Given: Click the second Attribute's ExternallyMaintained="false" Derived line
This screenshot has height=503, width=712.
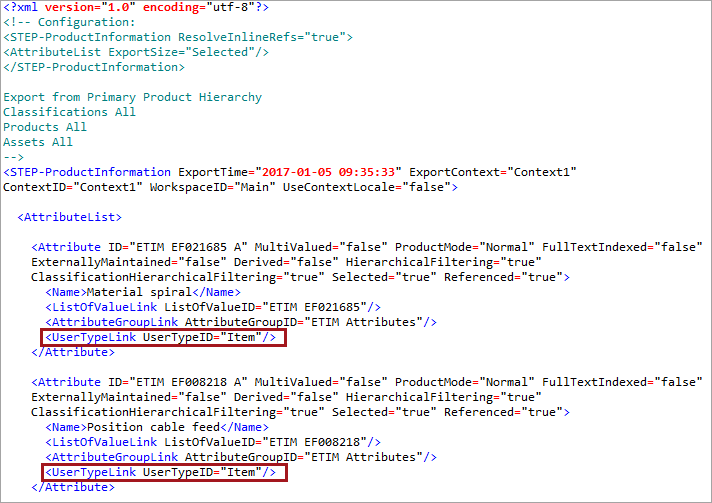Looking at the screenshot, I should pyautogui.click(x=286, y=397).
